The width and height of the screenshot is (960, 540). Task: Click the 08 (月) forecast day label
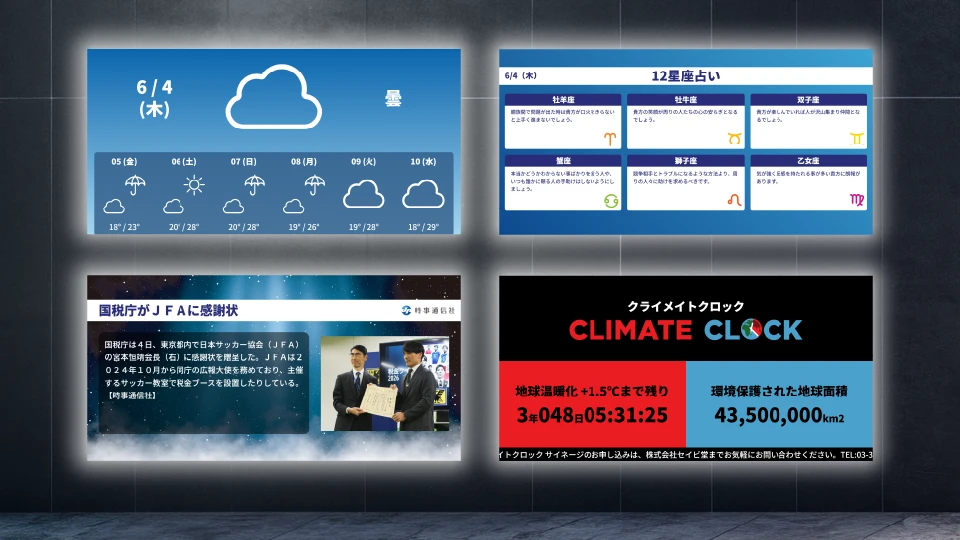point(304,162)
